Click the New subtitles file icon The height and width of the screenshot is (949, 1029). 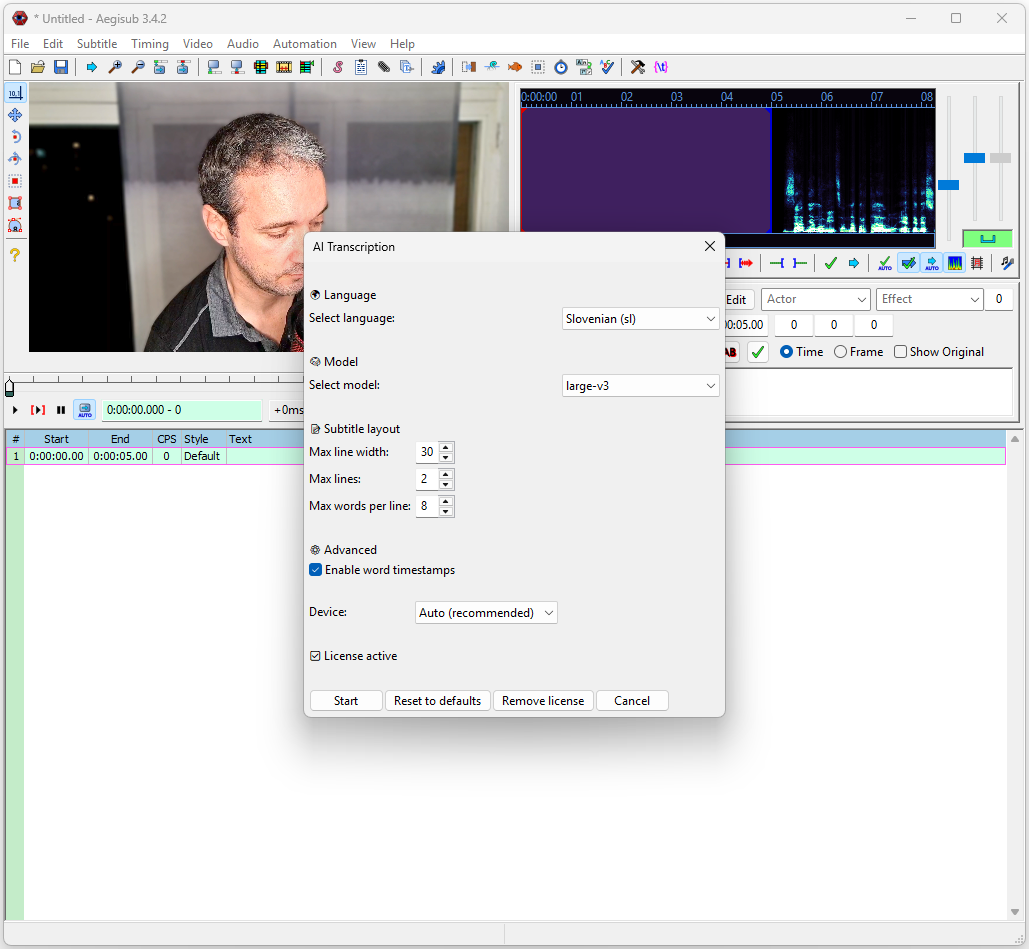pyautogui.click(x=14, y=67)
